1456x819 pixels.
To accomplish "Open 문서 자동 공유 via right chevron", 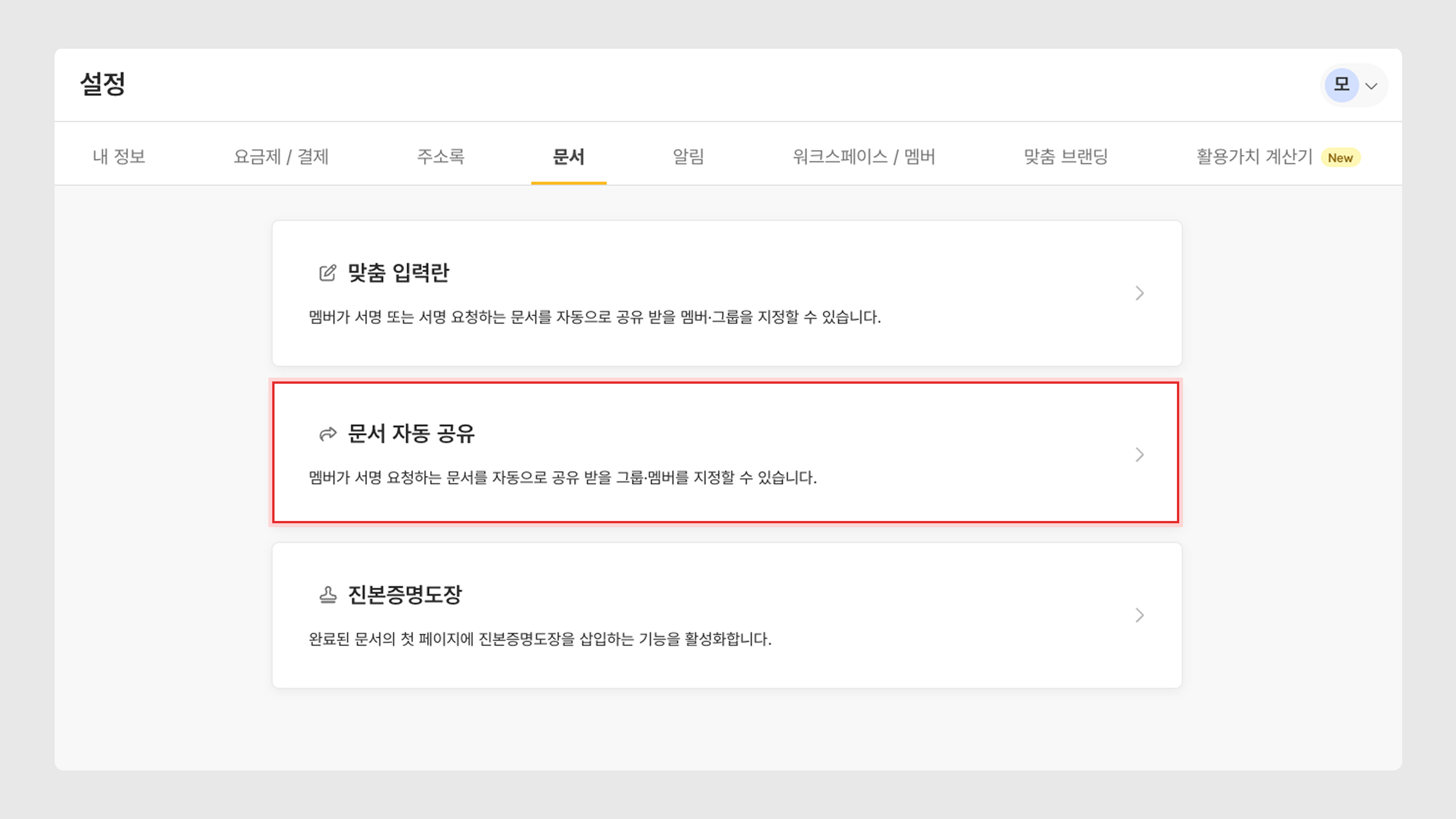I will coord(1139,455).
